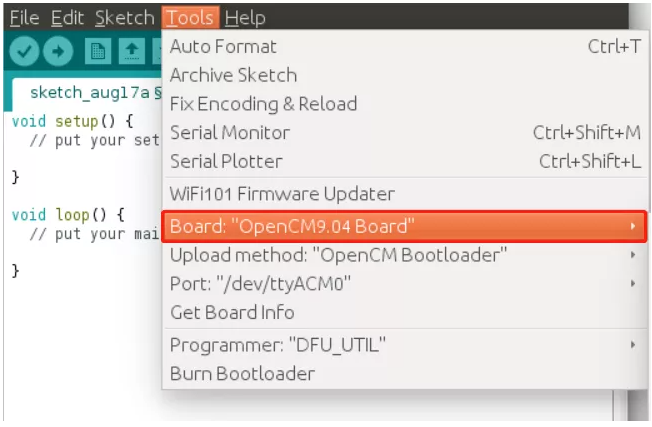Viewport: 652px width, 427px height.
Task: Open the Edit menu
Action: [x=67, y=18]
